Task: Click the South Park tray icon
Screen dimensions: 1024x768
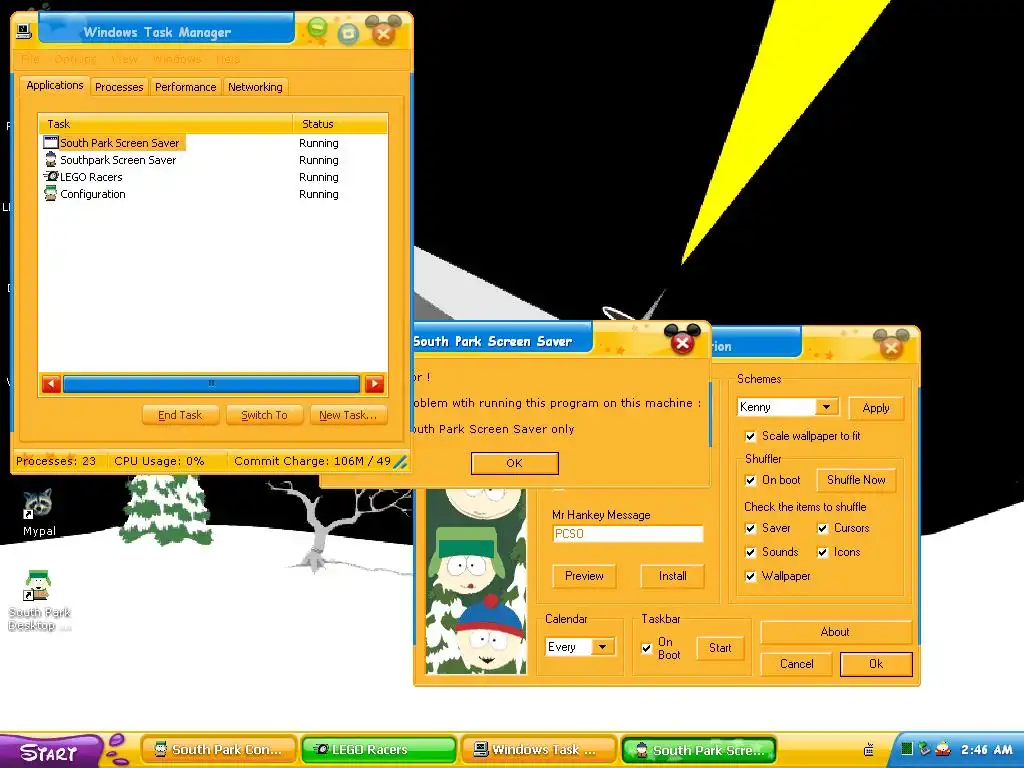Action: 943,749
